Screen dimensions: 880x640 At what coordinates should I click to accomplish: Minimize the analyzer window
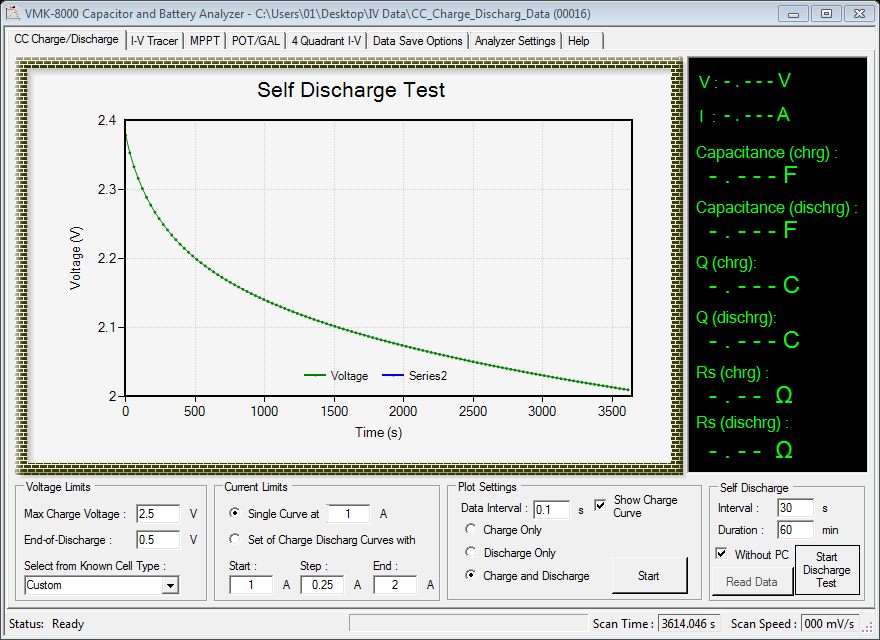[793, 14]
